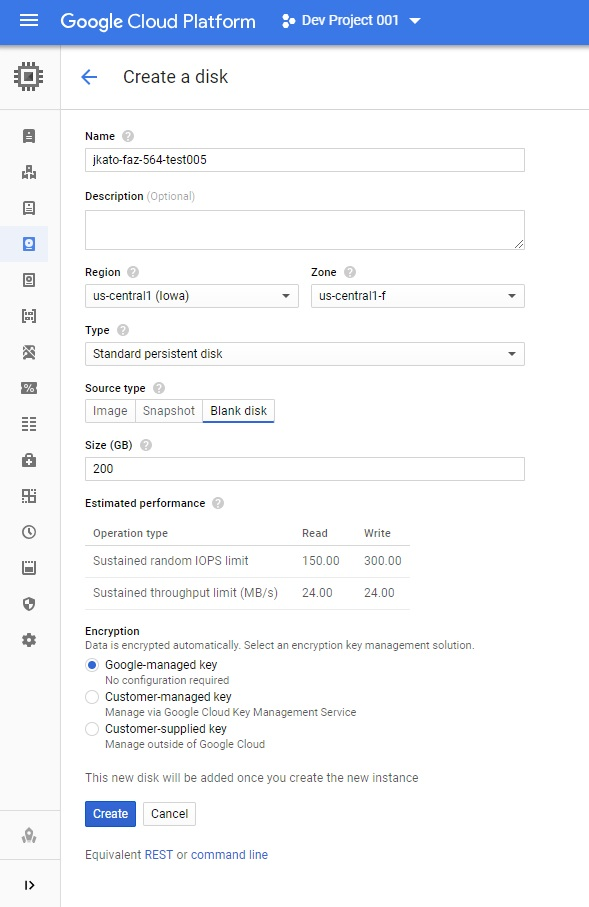Viewport: 589px width, 907px height.
Task: Click the highlighted Disks sidebar icon
Action: (30, 243)
